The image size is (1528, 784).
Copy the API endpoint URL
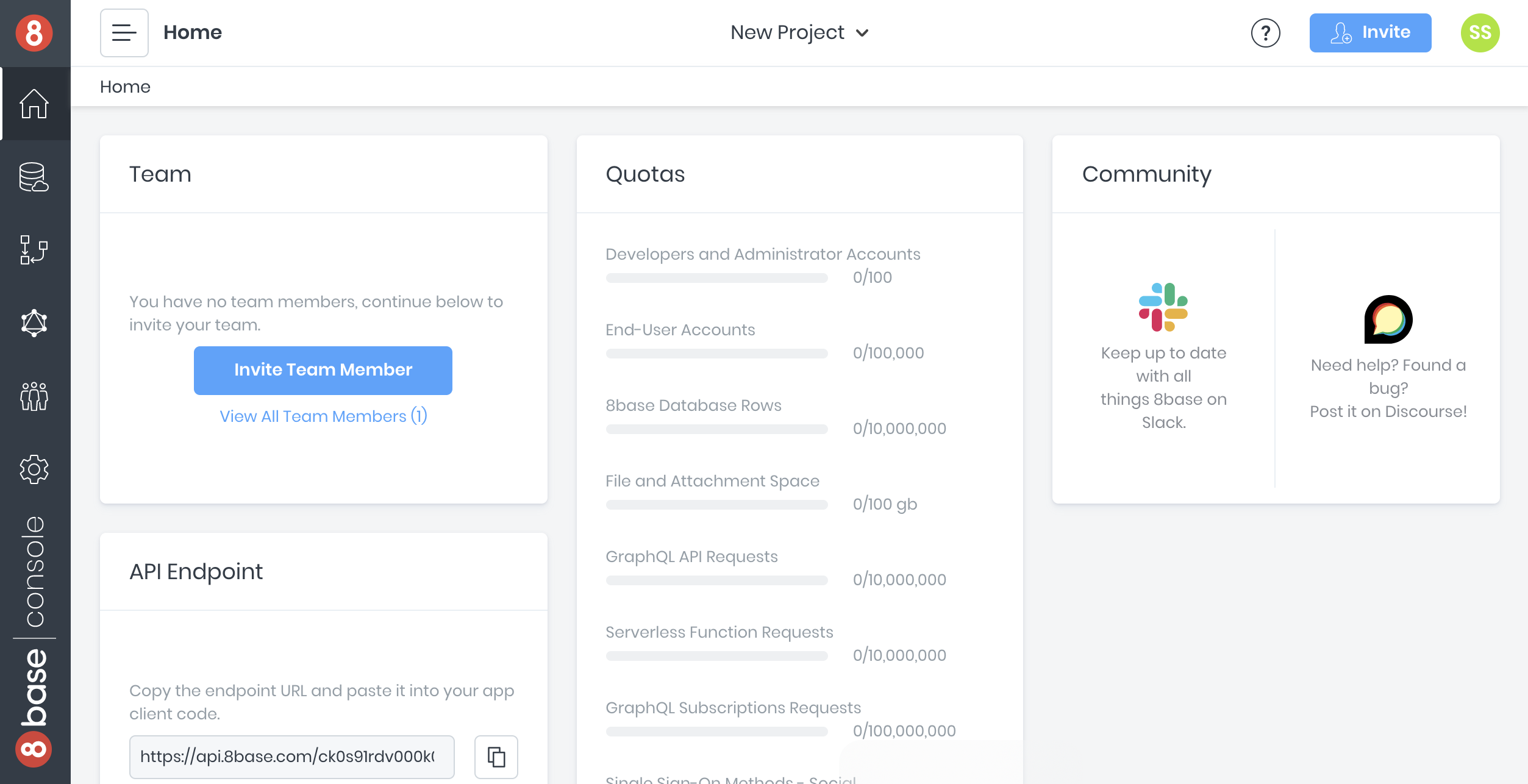[496, 757]
